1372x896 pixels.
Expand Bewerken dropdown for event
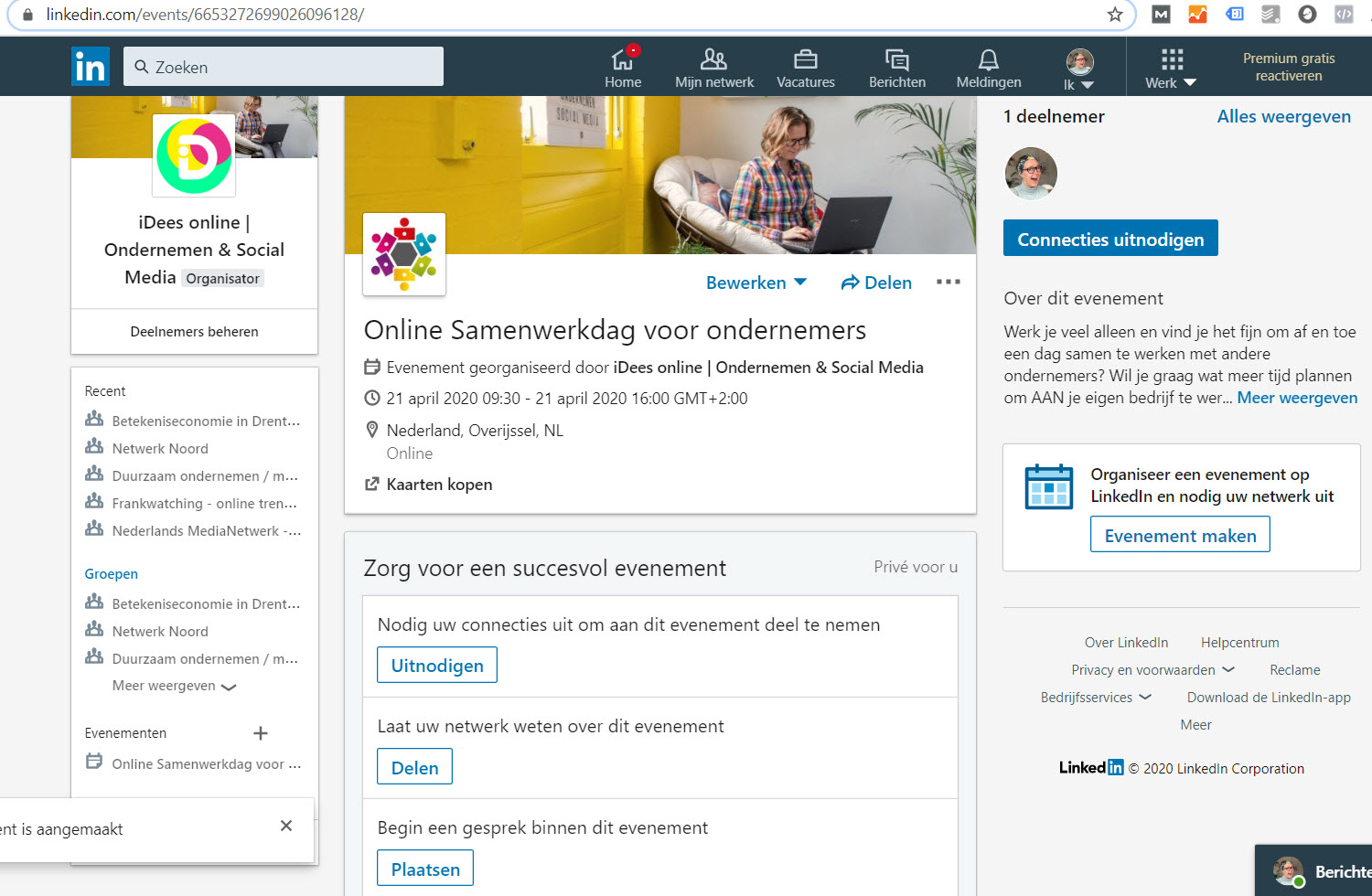coord(756,283)
